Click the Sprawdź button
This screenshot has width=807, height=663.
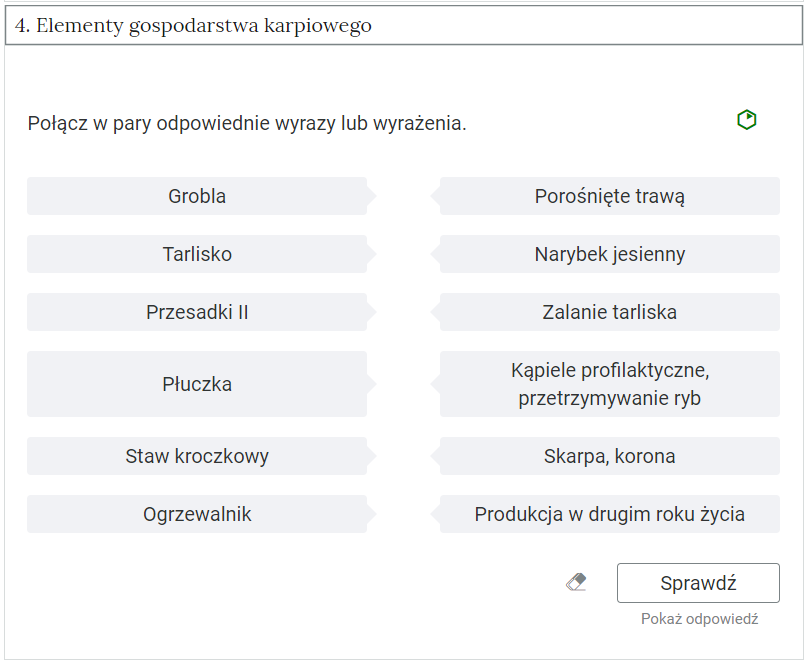tap(698, 583)
